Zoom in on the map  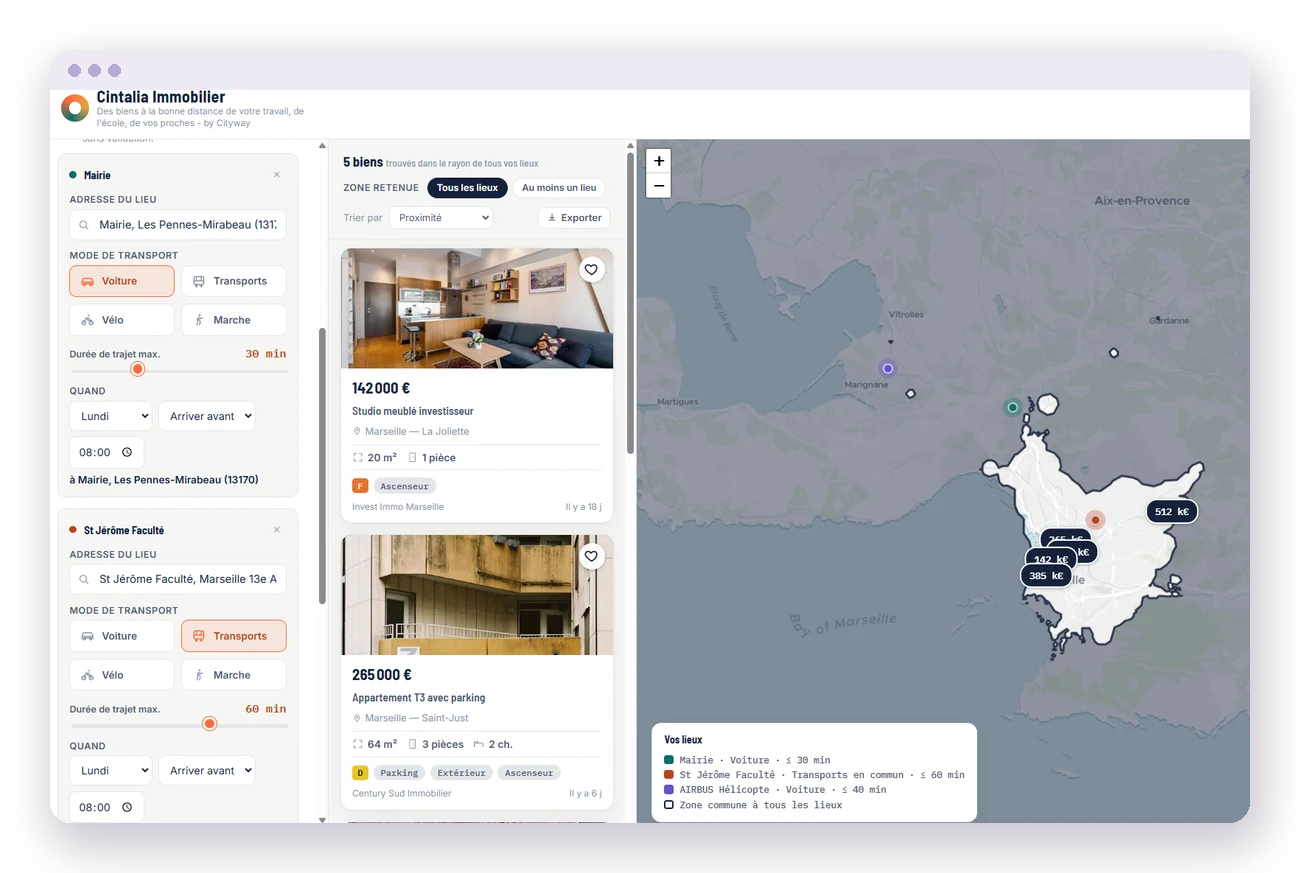[x=658, y=160]
